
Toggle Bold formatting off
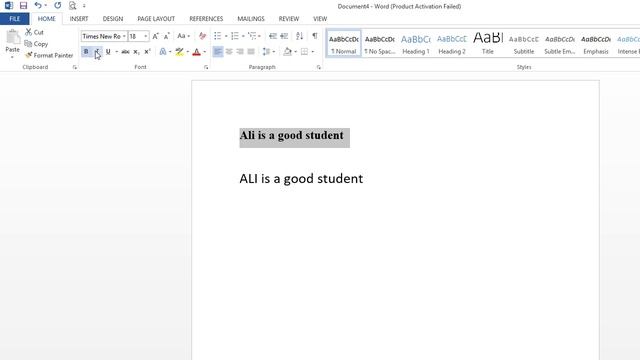point(86,52)
